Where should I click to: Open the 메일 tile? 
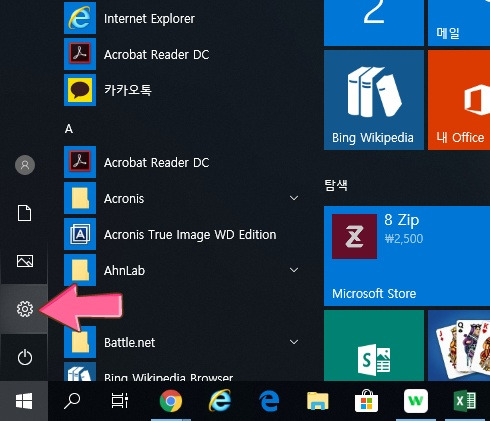click(x=459, y=23)
